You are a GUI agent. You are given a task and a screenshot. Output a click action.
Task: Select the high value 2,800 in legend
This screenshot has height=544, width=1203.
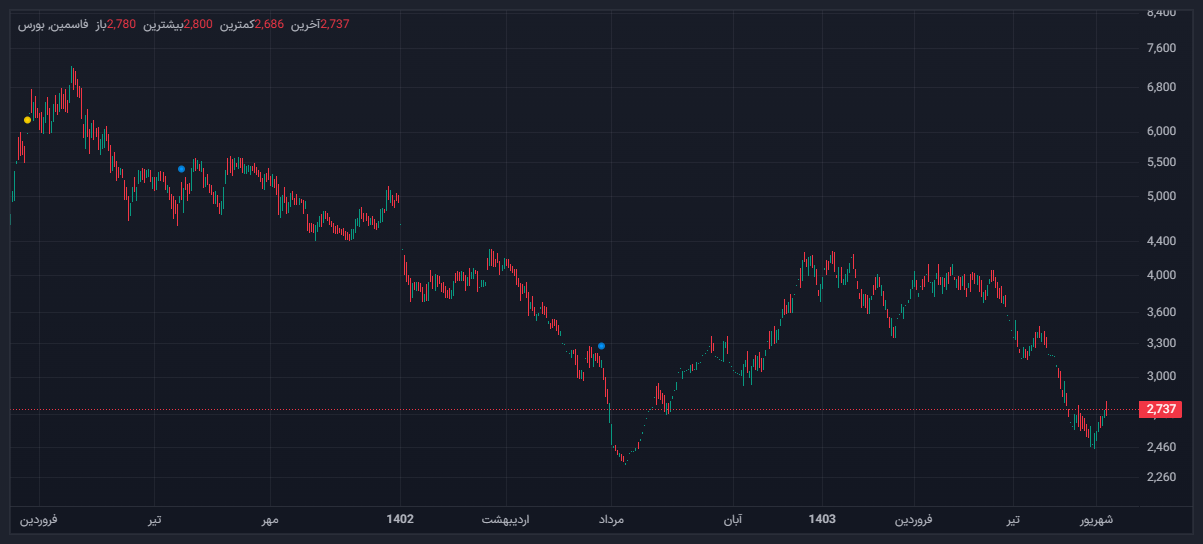tap(198, 24)
